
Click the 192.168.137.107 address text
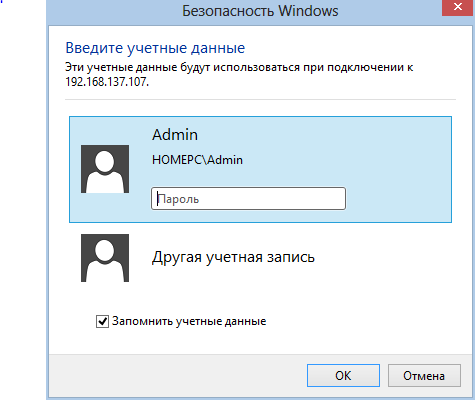107,82
